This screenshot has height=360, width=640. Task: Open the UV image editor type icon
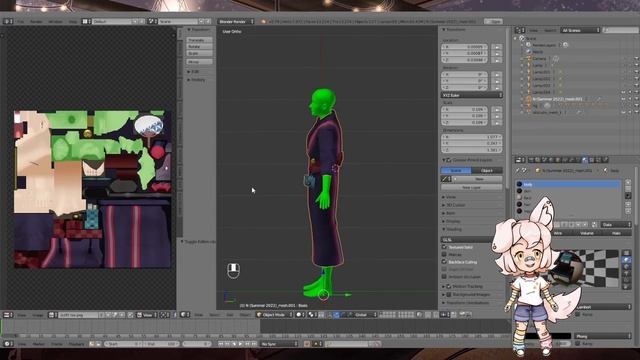click(8, 315)
